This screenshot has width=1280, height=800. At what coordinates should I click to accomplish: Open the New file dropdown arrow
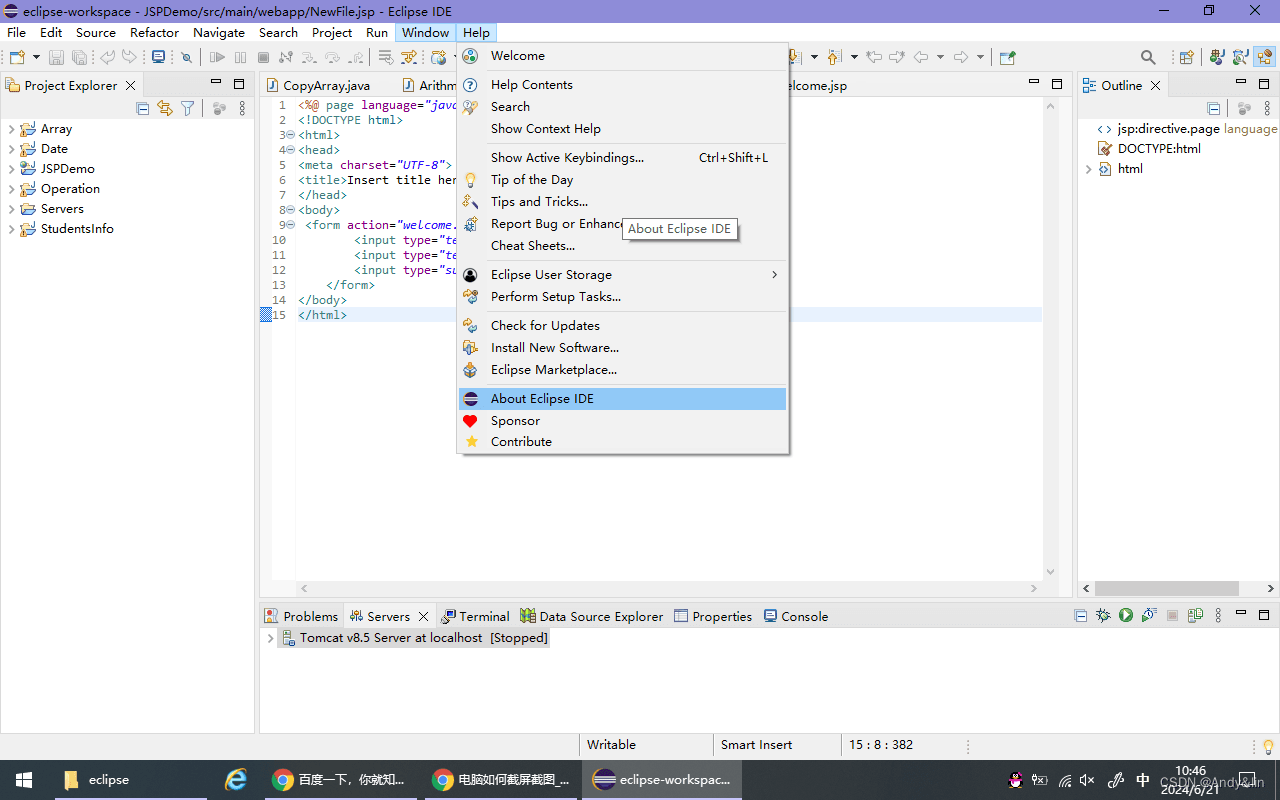(36, 58)
